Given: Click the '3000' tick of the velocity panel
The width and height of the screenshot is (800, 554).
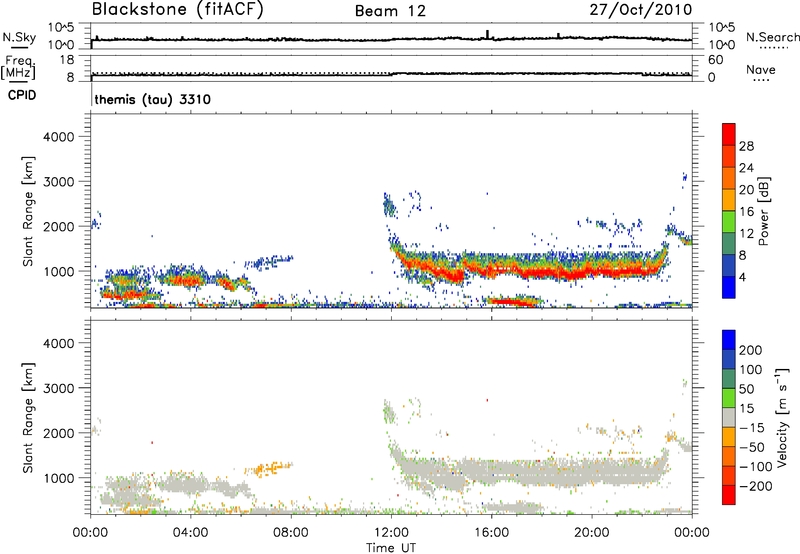Looking at the screenshot, I should click(x=58, y=388).
